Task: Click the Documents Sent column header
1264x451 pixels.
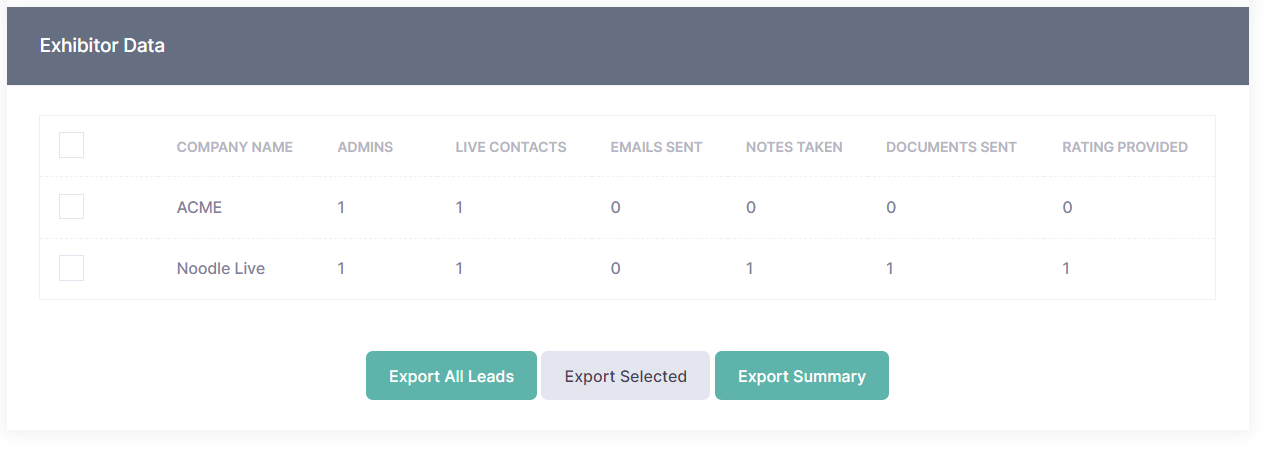Action: coord(951,147)
